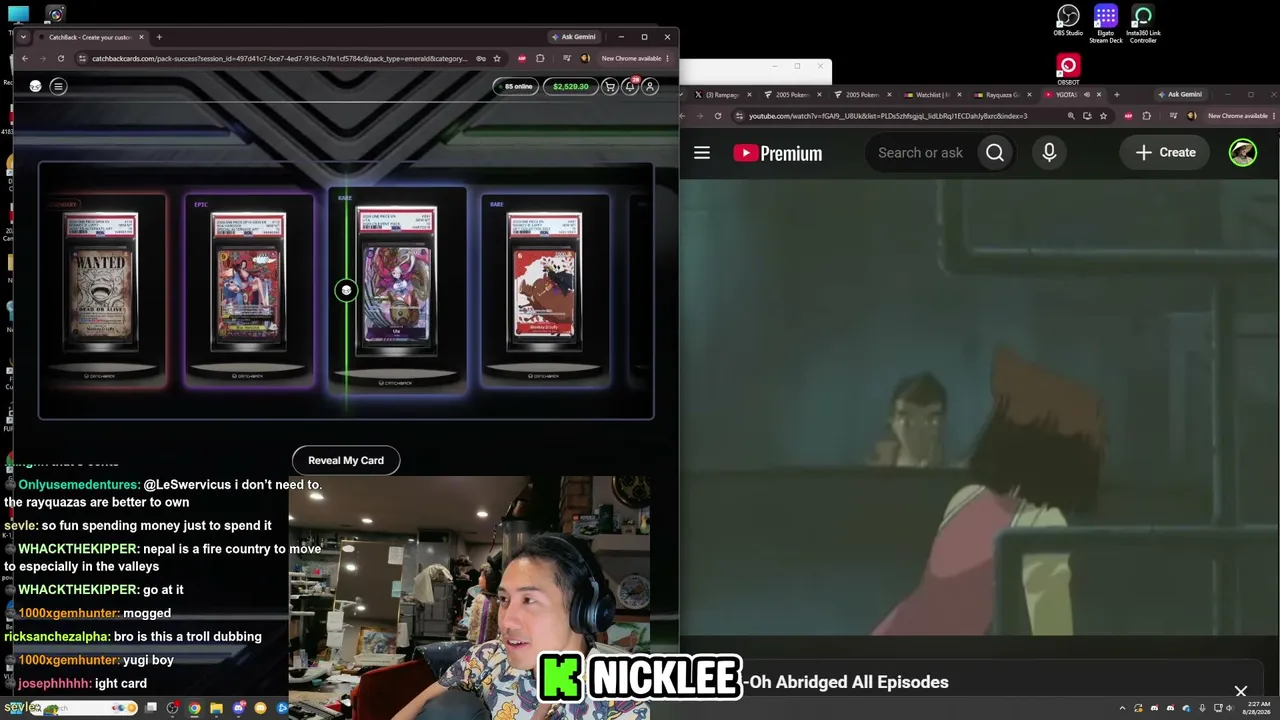Open the CatchBack user profile icon
Viewport: 1280px width, 720px height.
(650, 87)
